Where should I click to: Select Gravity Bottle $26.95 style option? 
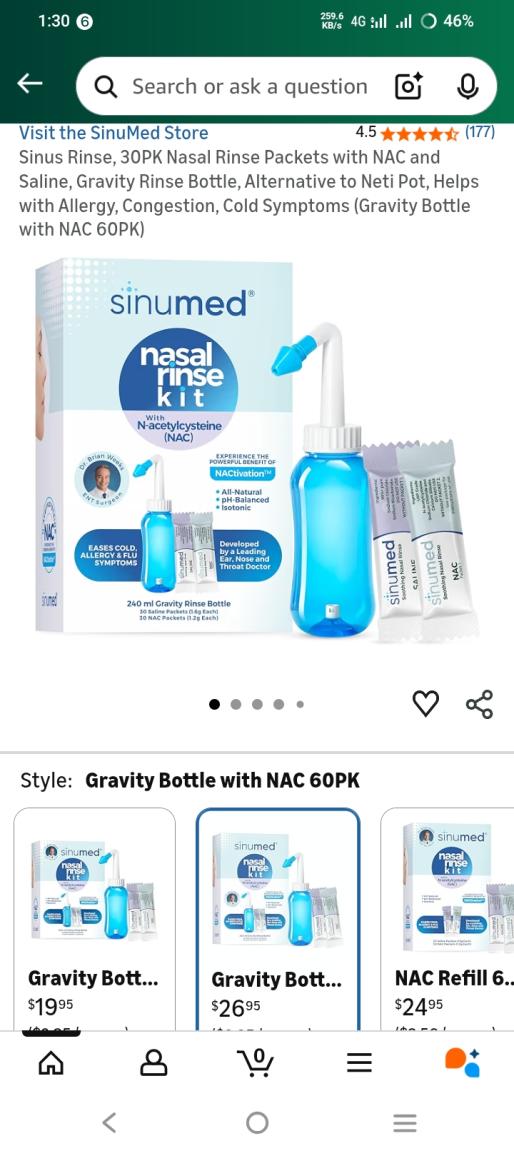click(x=278, y=918)
